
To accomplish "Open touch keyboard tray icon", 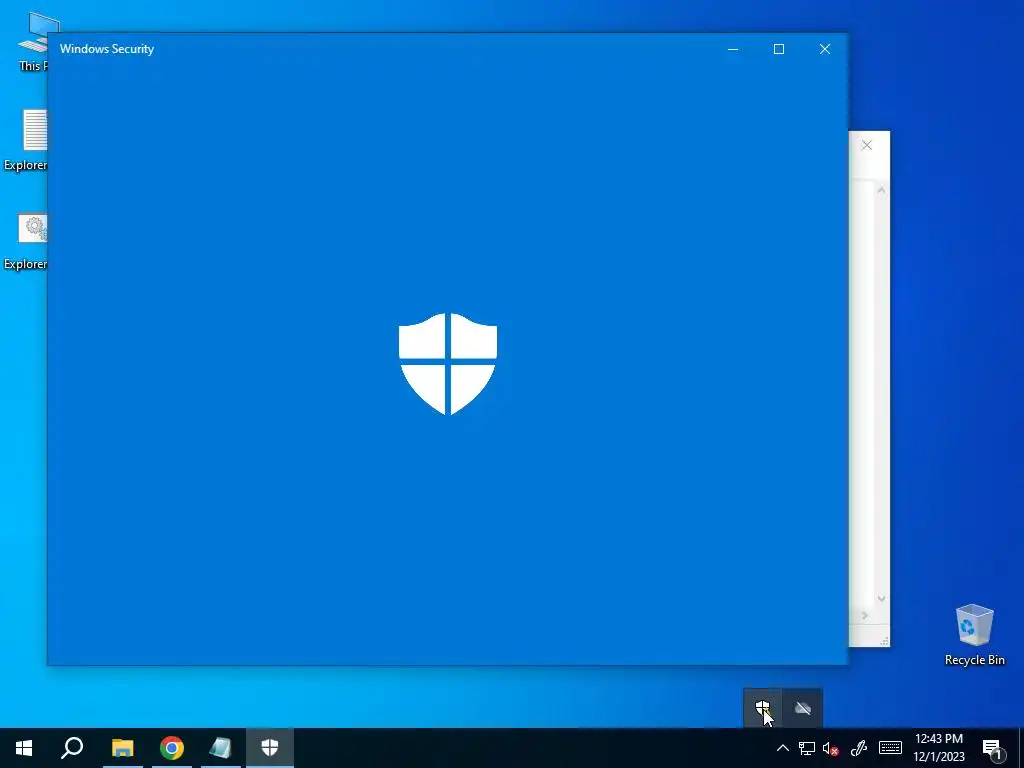I will click(890, 748).
